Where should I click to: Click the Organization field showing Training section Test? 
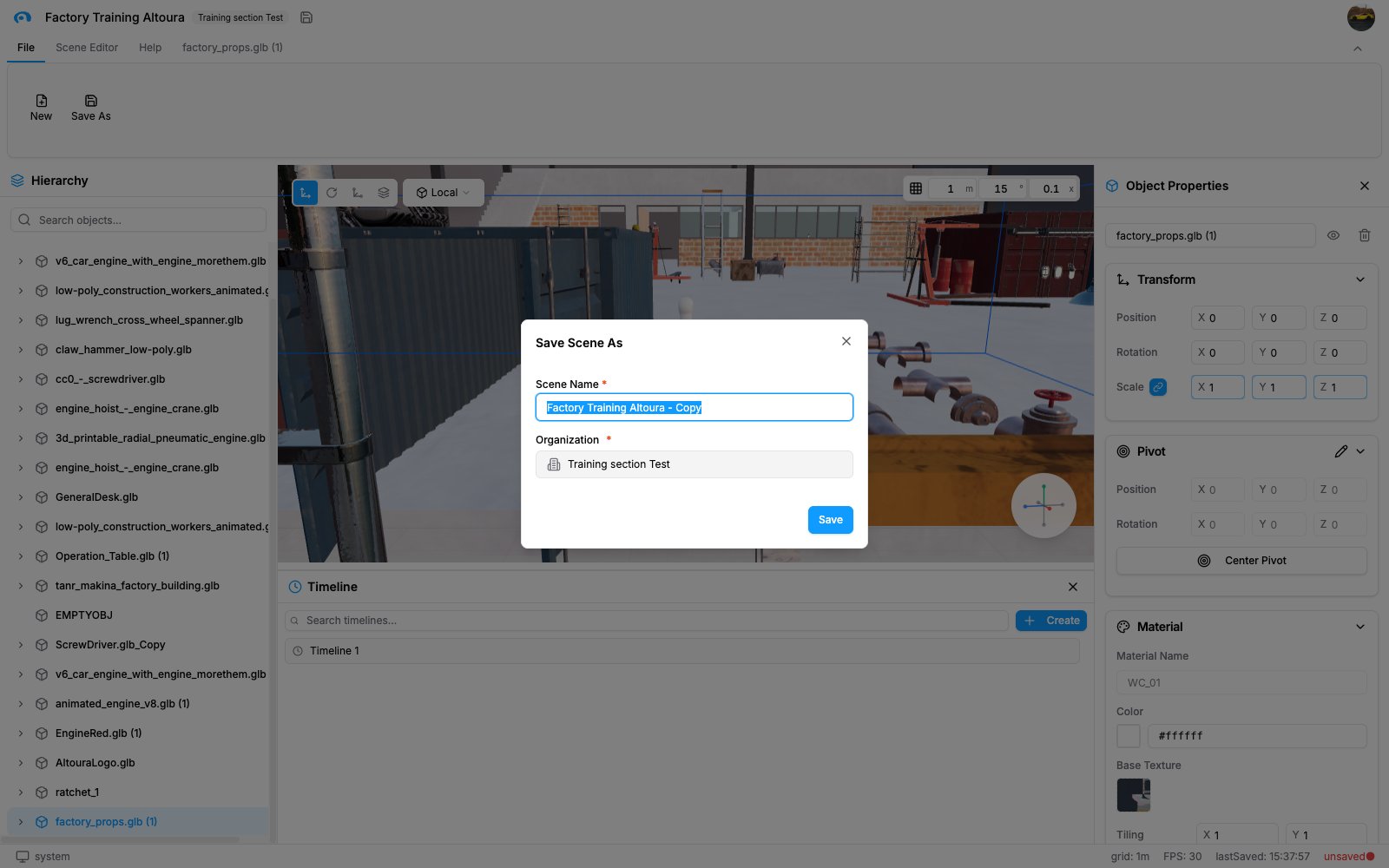tap(694, 464)
